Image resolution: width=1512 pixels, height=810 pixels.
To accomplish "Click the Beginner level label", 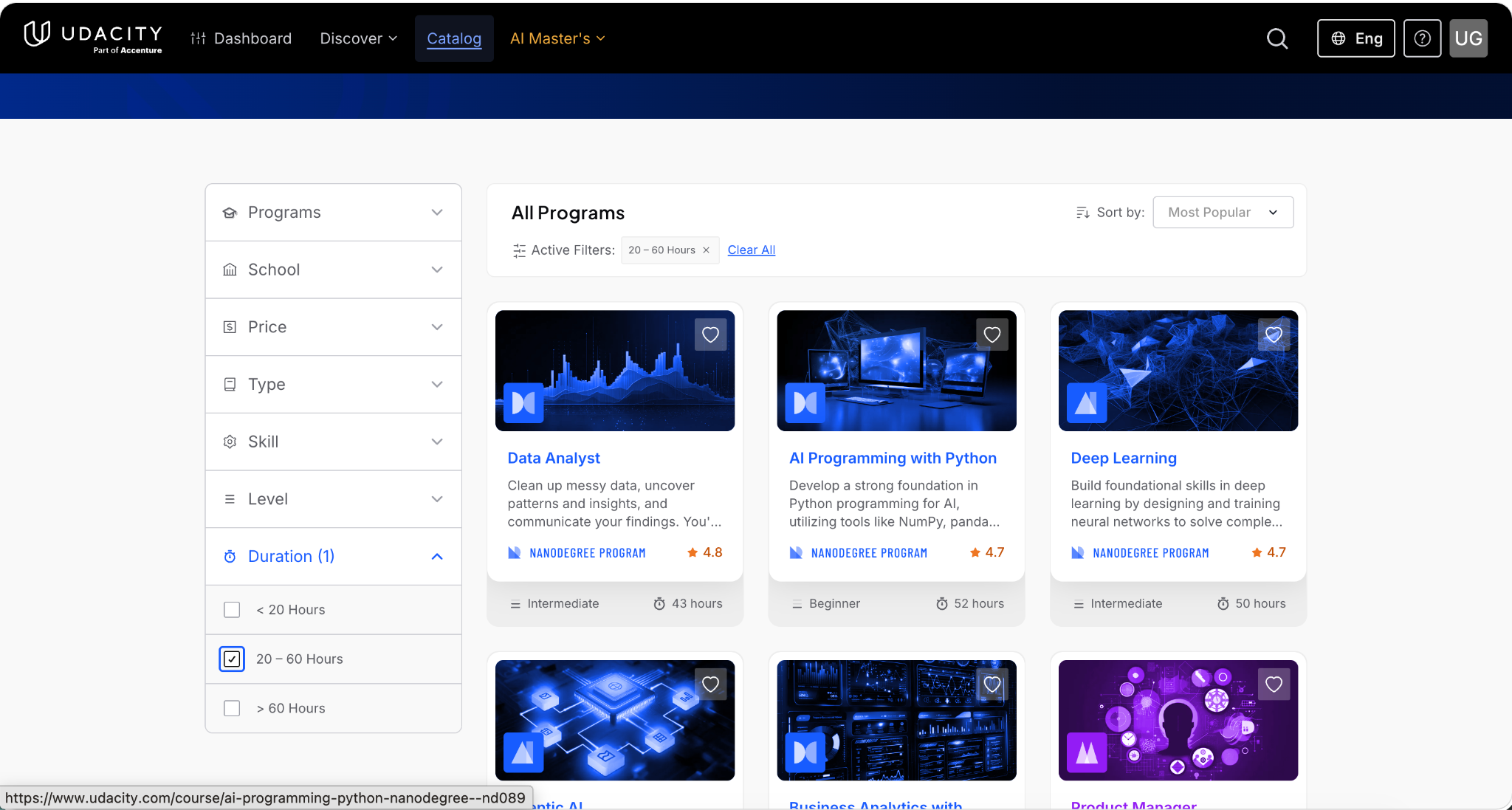I will coord(834,604).
